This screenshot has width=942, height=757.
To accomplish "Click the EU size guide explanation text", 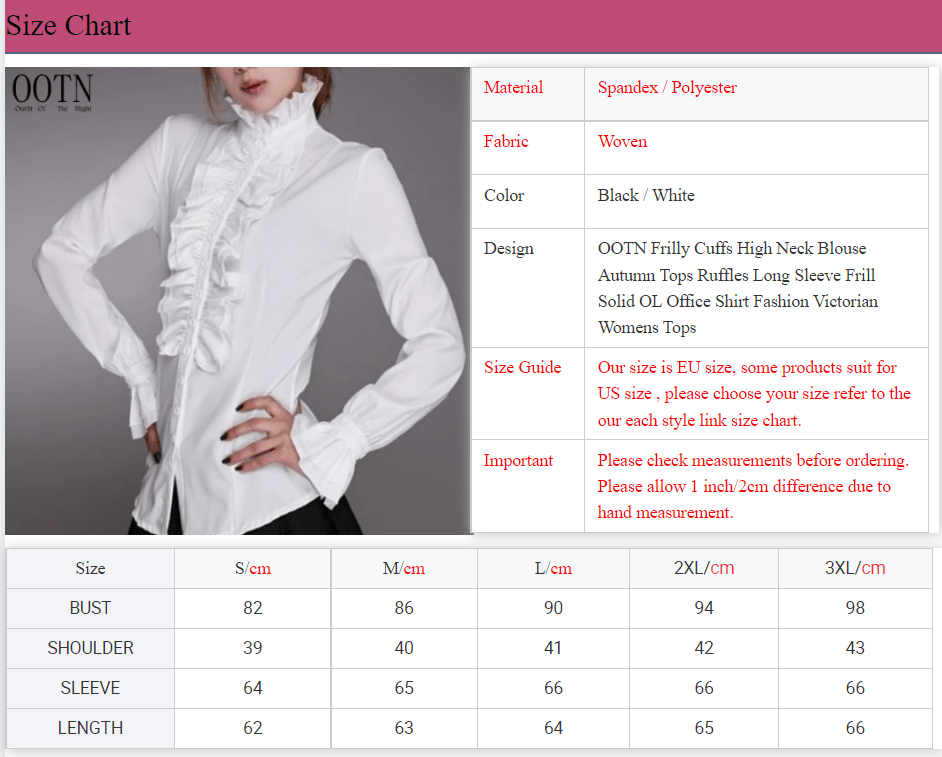I will click(x=754, y=394).
